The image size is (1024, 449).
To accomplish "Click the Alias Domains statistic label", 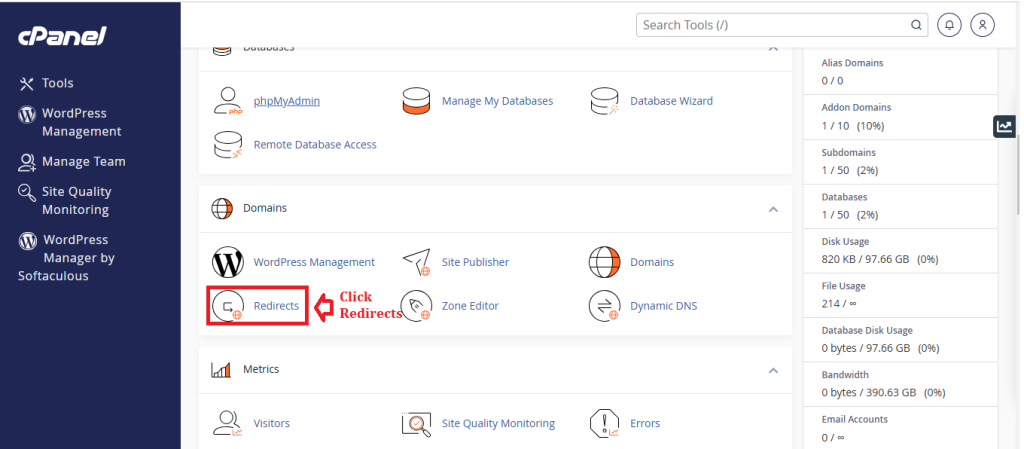I will tap(852, 63).
